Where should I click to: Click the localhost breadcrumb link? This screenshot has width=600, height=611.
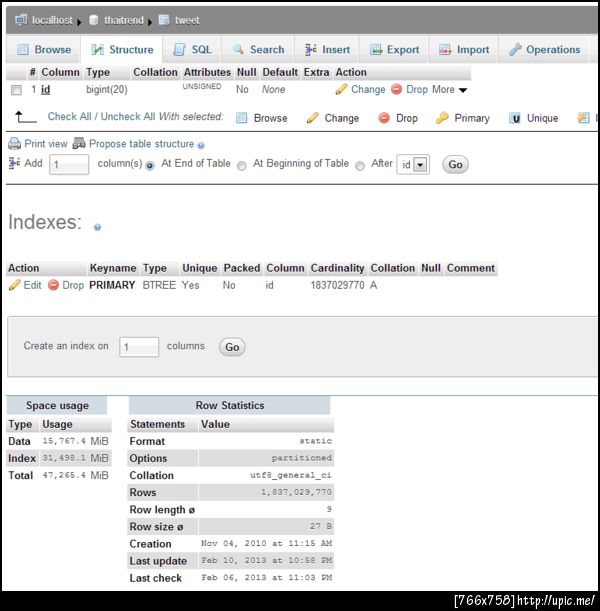point(52,20)
